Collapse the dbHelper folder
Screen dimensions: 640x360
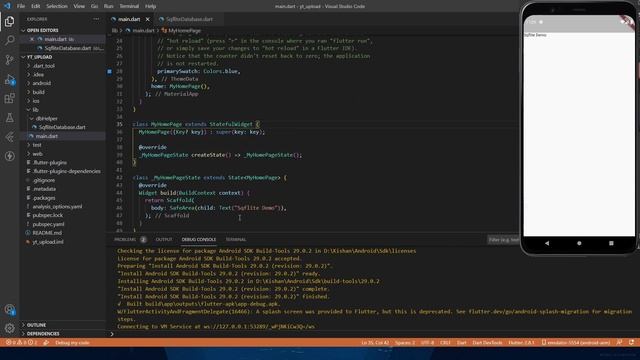tap(46, 118)
